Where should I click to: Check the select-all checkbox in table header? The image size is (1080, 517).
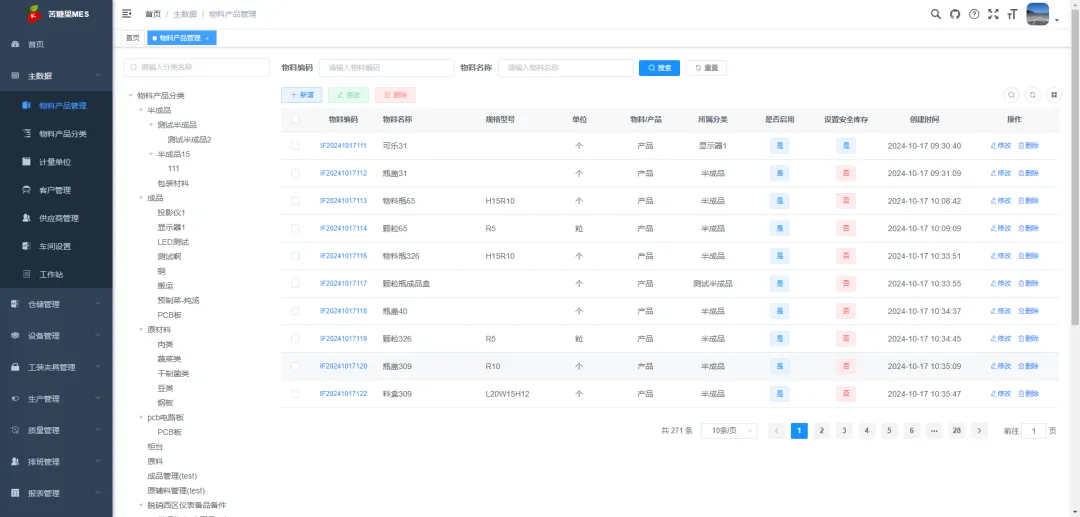295,119
